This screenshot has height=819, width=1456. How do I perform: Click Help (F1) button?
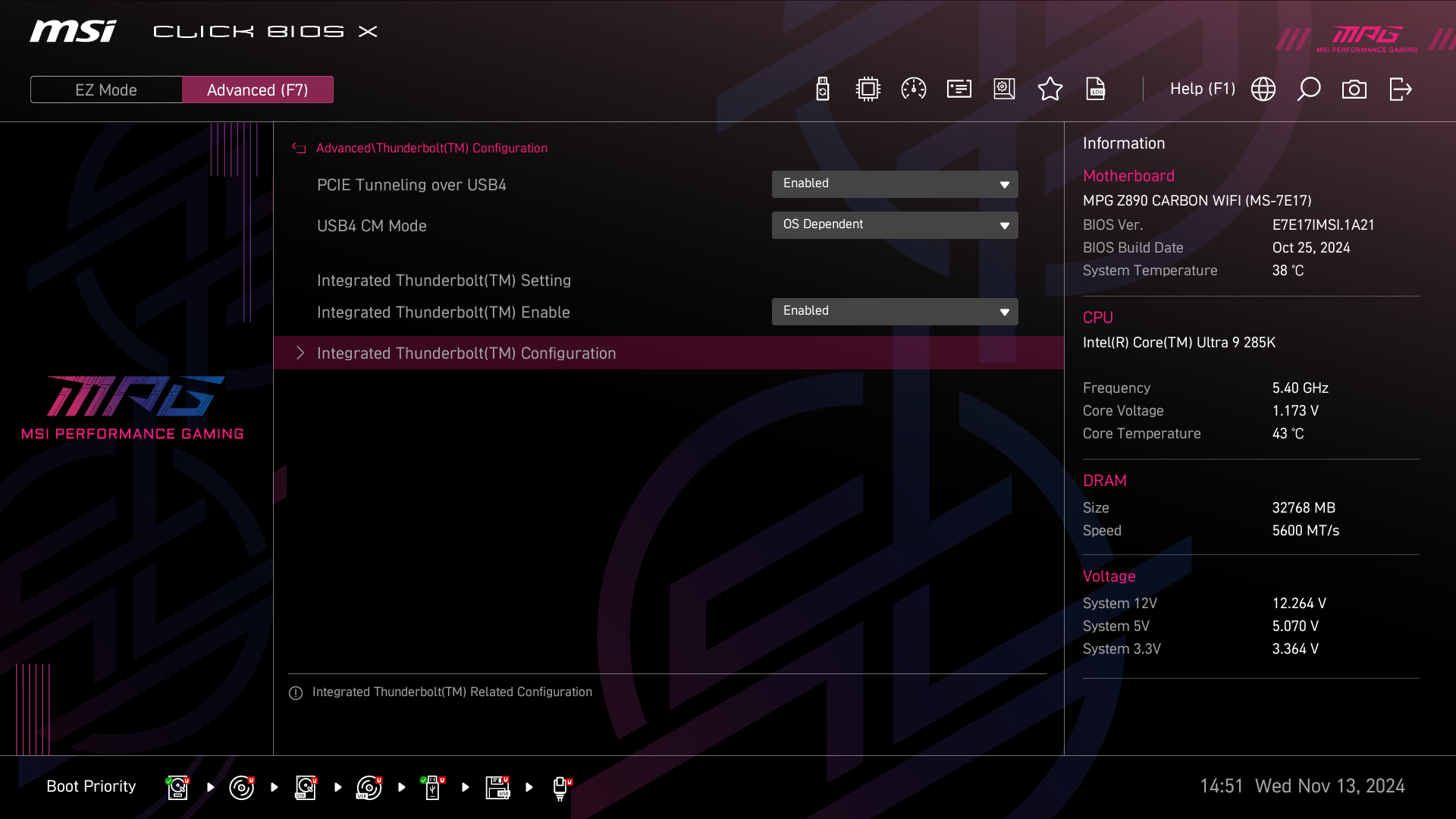tap(1202, 89)
